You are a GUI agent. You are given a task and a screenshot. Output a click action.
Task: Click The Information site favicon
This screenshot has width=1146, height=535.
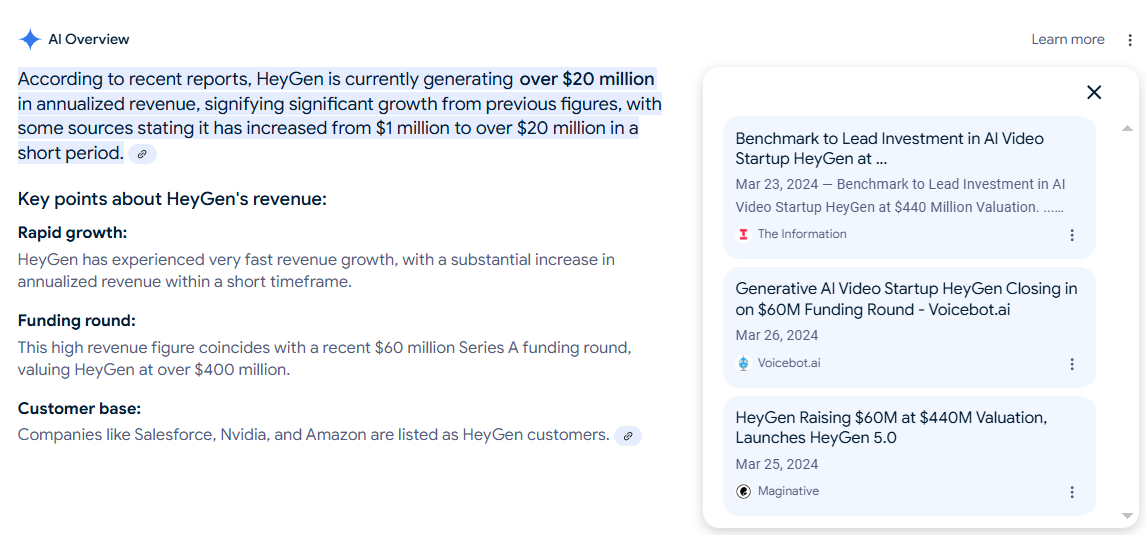[x=743, y=235]
